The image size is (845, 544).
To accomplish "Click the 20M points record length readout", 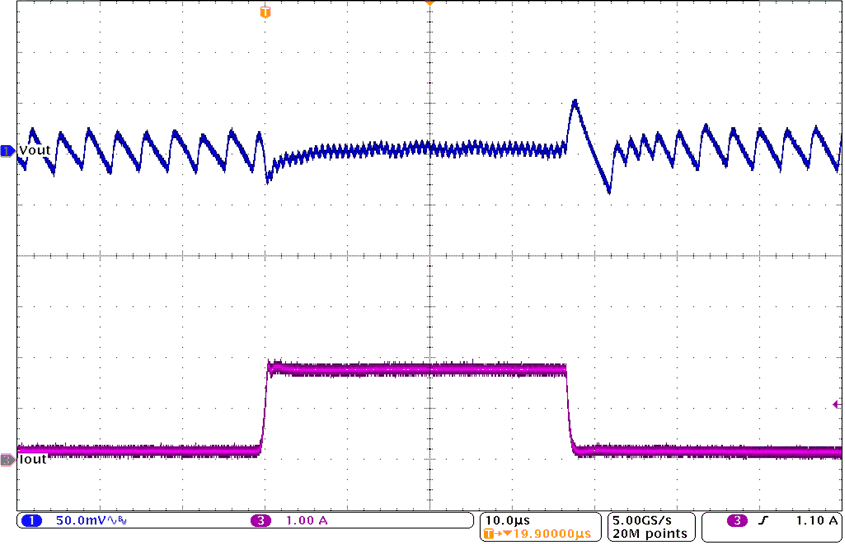I will [648, 535].
